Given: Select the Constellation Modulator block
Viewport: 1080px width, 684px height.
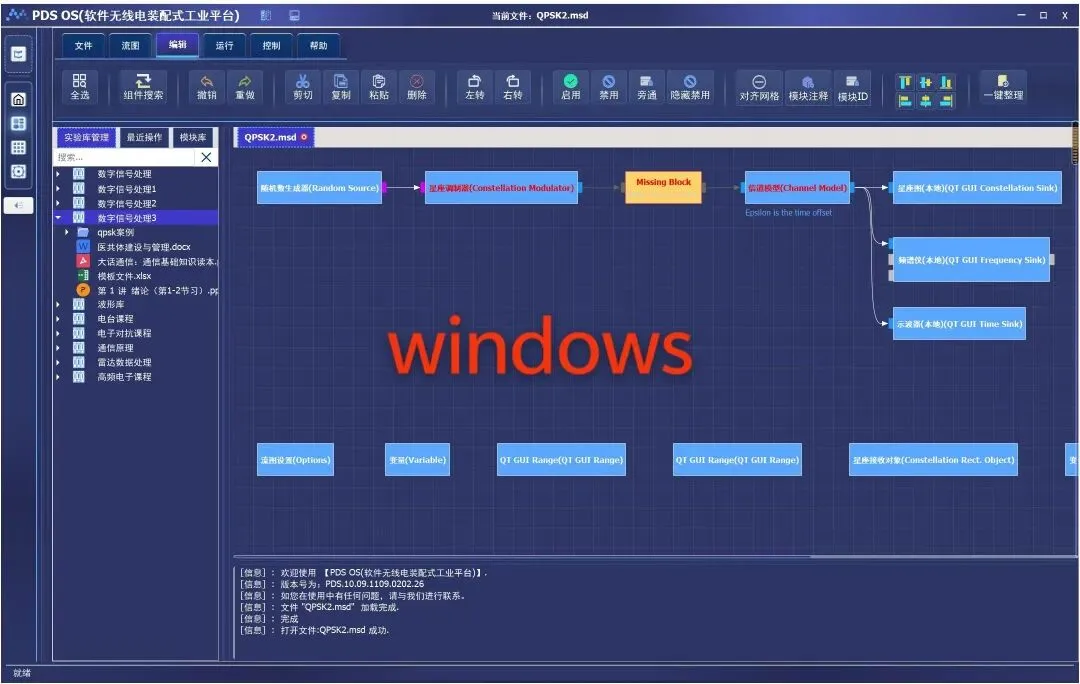Looking at the screenshot, I should [x=501, y=187].
